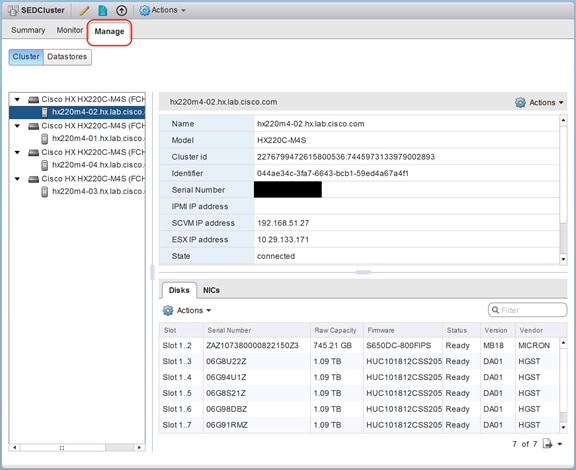The height and width of the screenshot is (470, 576).
Task: Switch to the Summary tab
Action: [28, 30]
